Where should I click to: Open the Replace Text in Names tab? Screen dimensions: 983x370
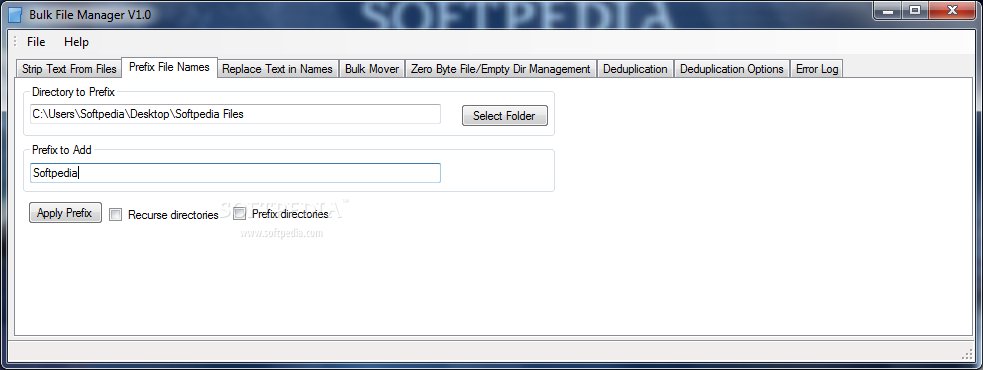(277, 69)
